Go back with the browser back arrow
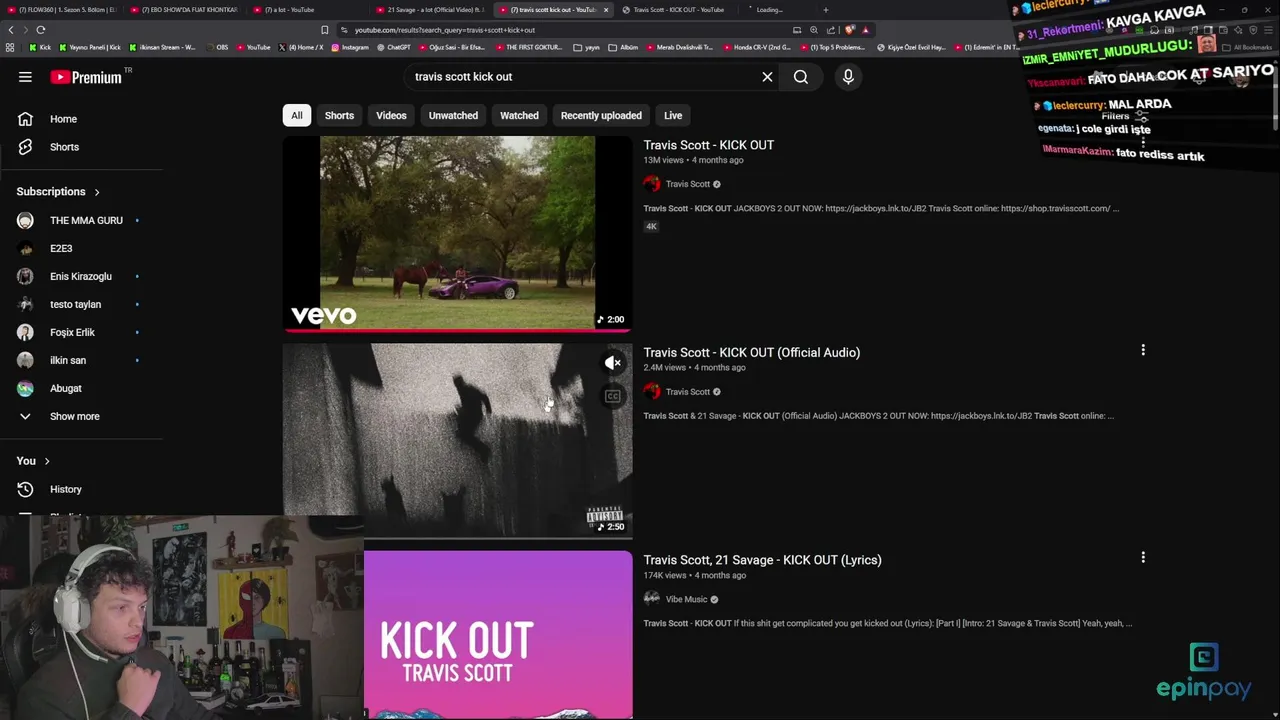This screenshot has height=720, width=1280. click(x=11, y=30)
